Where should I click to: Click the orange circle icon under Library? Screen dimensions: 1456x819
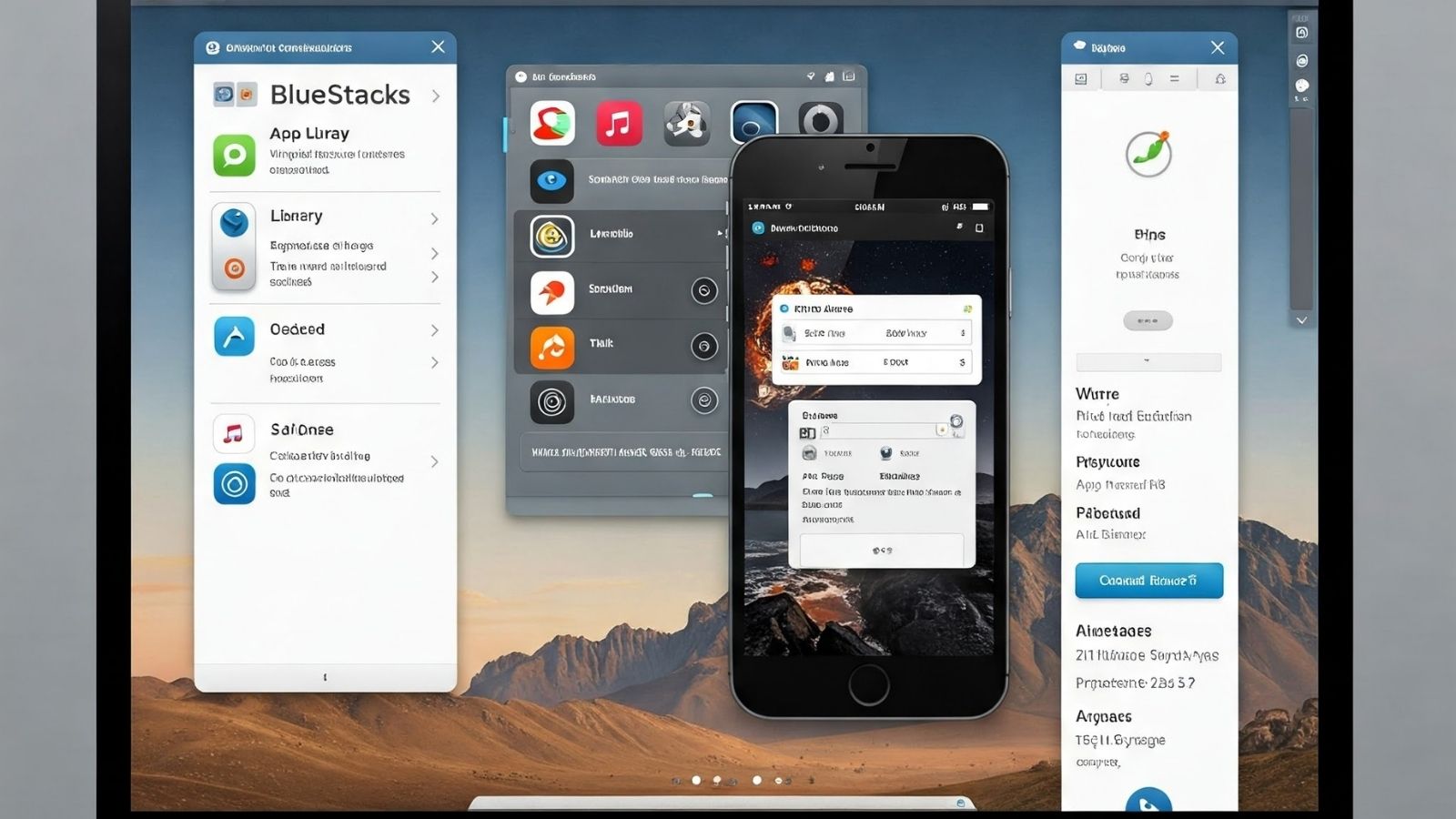pos(234,268)
